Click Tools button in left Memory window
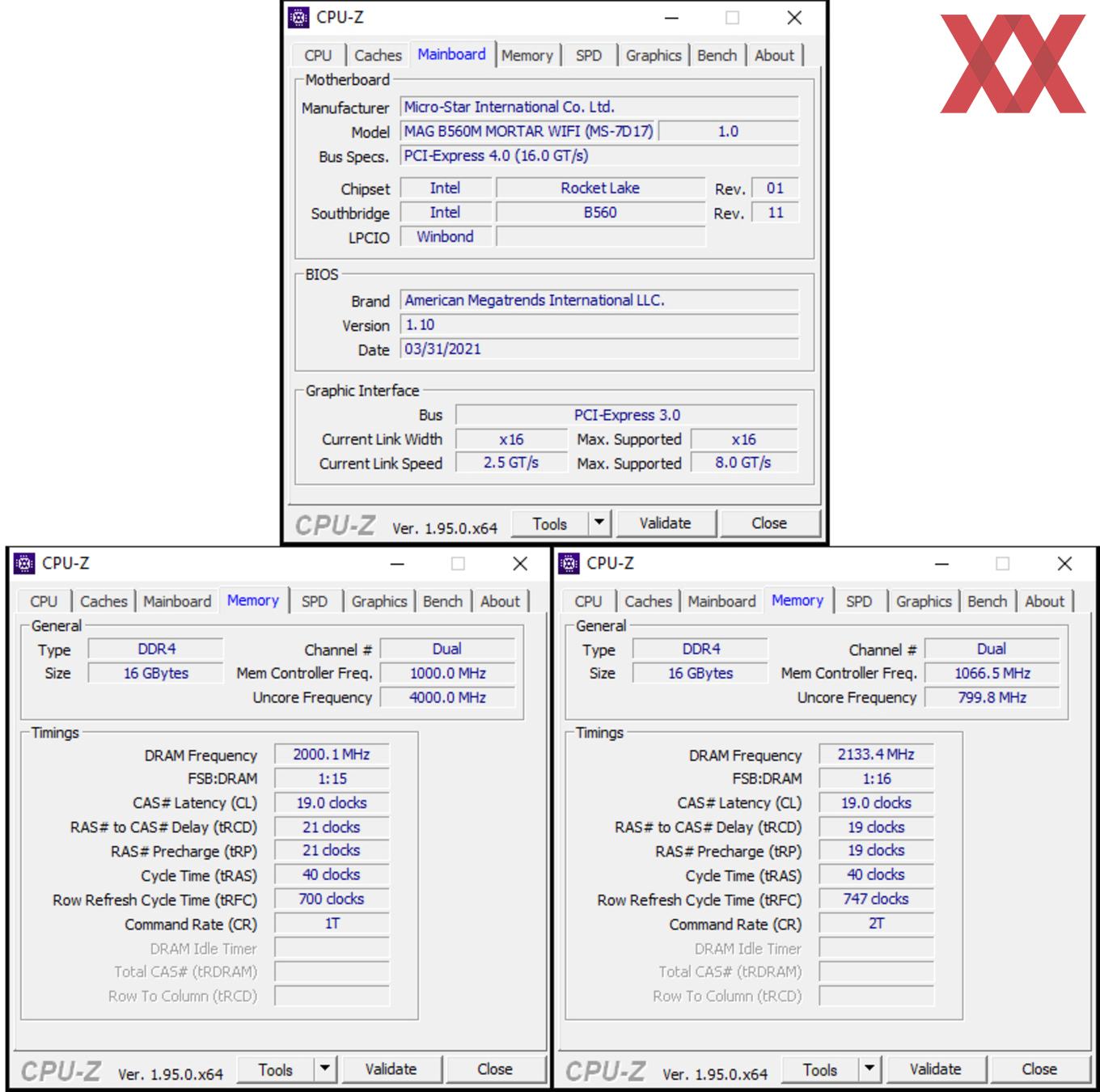 coord(276,1069)
